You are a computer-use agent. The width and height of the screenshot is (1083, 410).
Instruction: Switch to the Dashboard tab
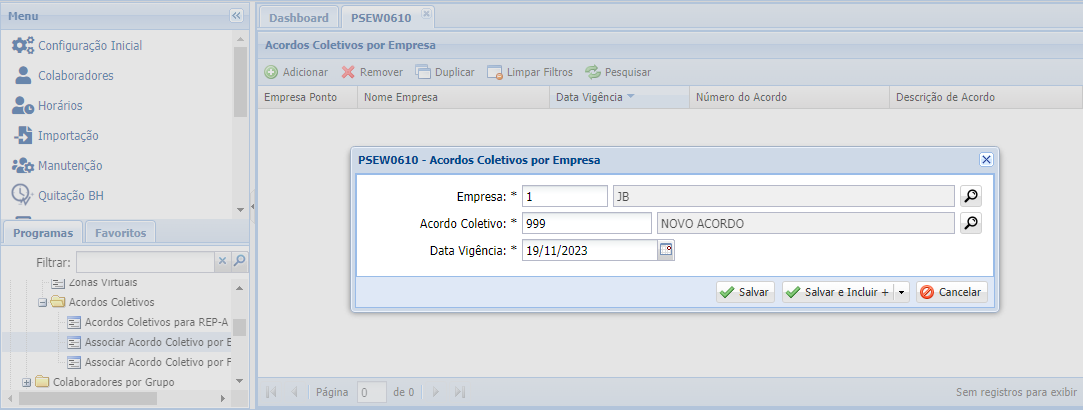(x=298, y=17)
